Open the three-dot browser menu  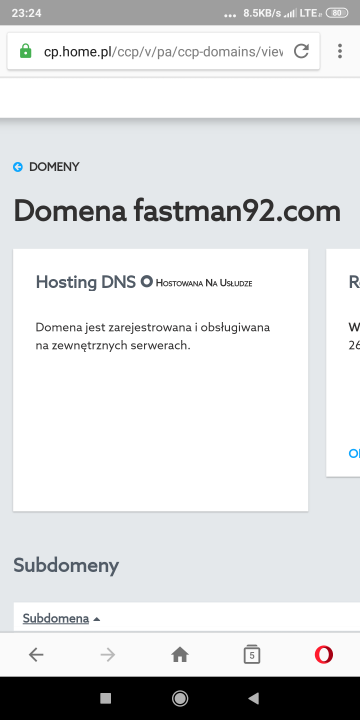coord(340,51)
